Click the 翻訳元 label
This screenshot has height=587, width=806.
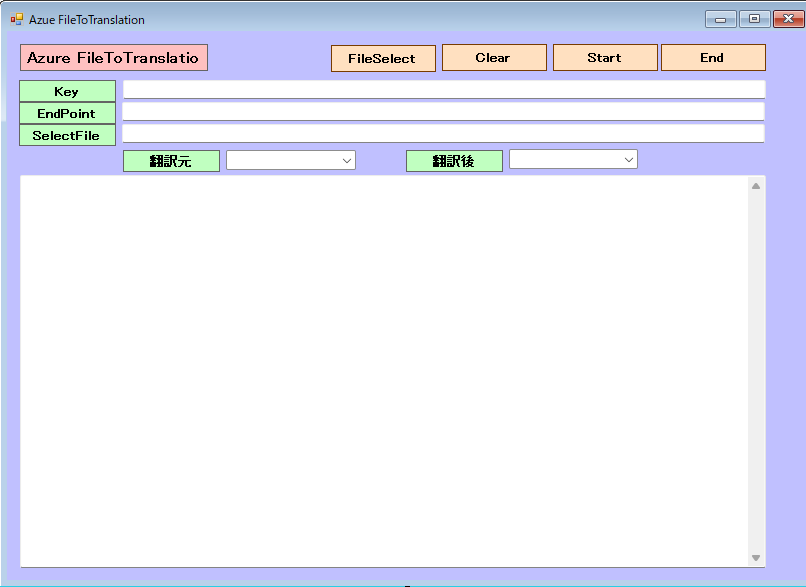171,161
